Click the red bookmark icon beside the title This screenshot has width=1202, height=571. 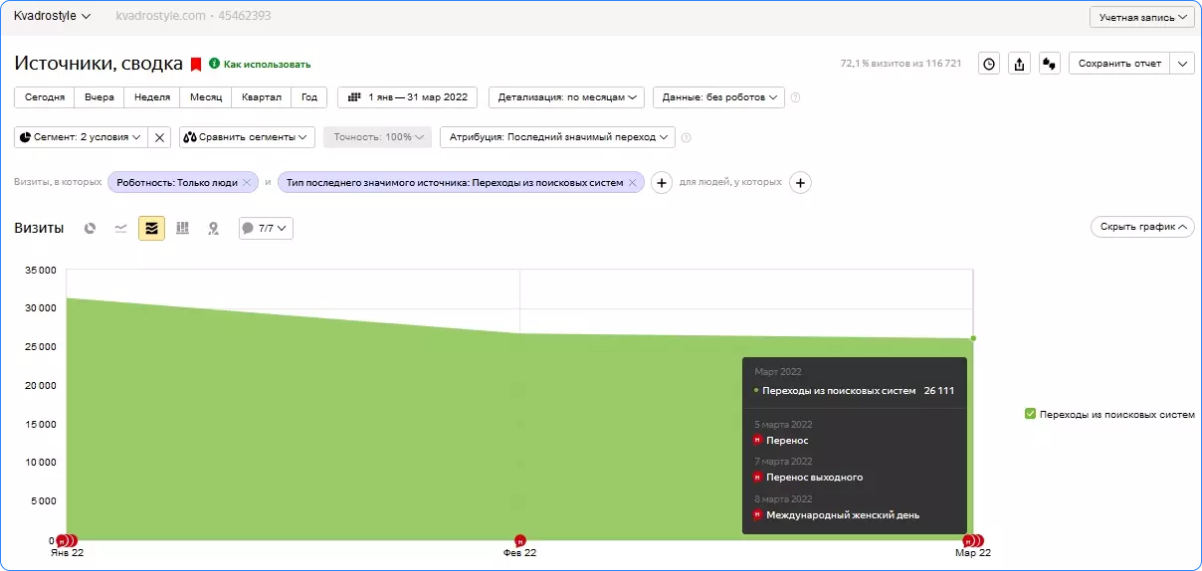(196, 64)
